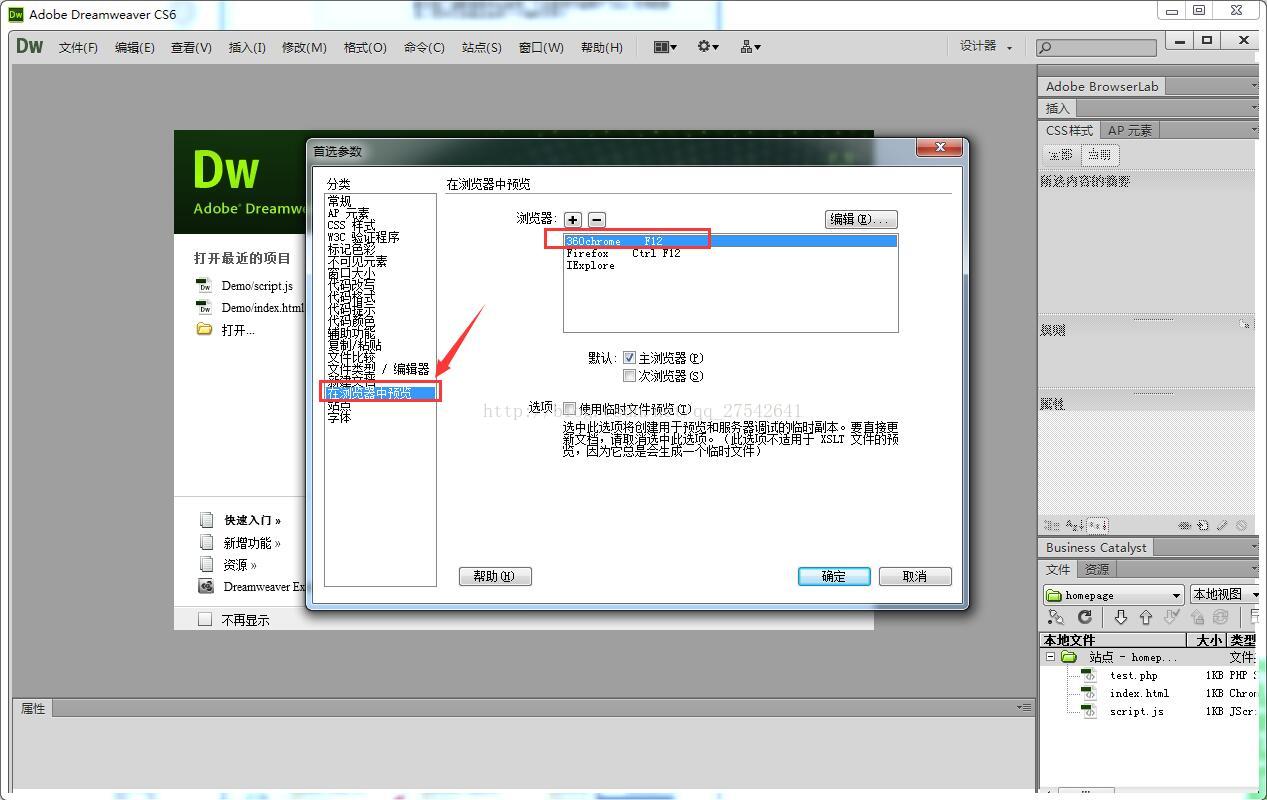Click the disable CSS property icon
Screen dimensions: 1267x800
(1241, 525)
